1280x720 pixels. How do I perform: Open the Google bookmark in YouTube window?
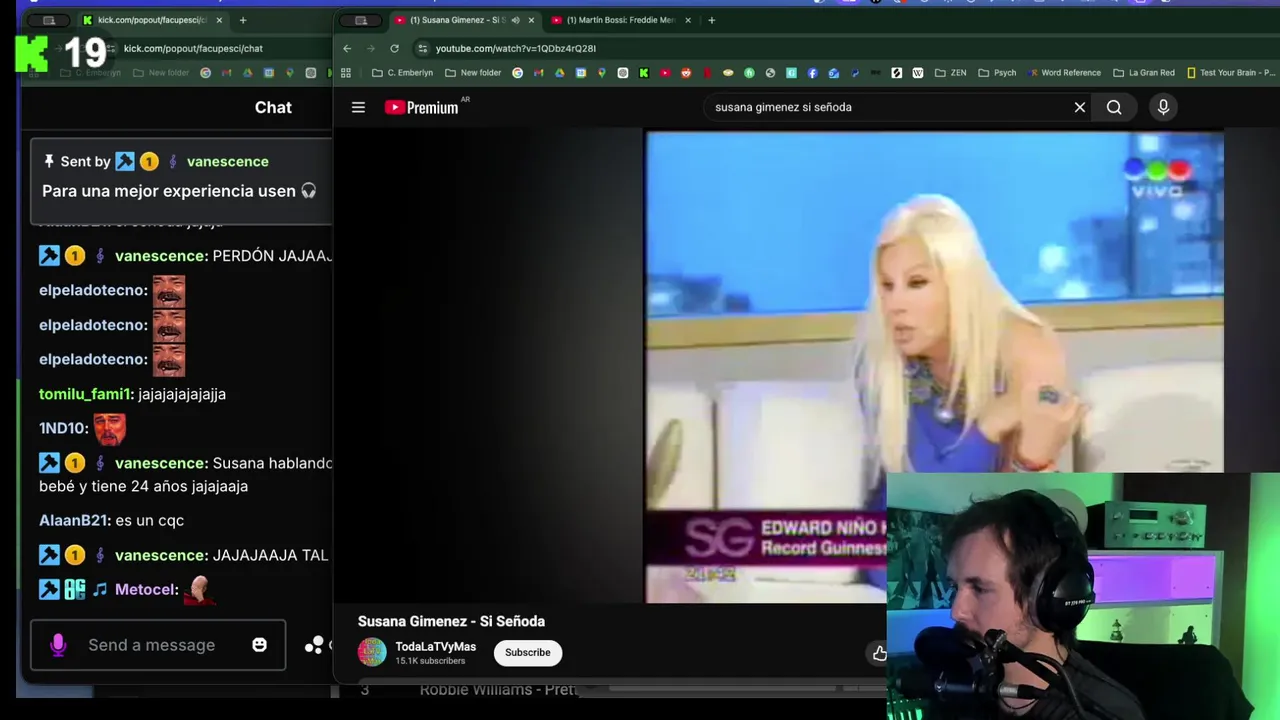pyautogui.click(x=517, y=72)
